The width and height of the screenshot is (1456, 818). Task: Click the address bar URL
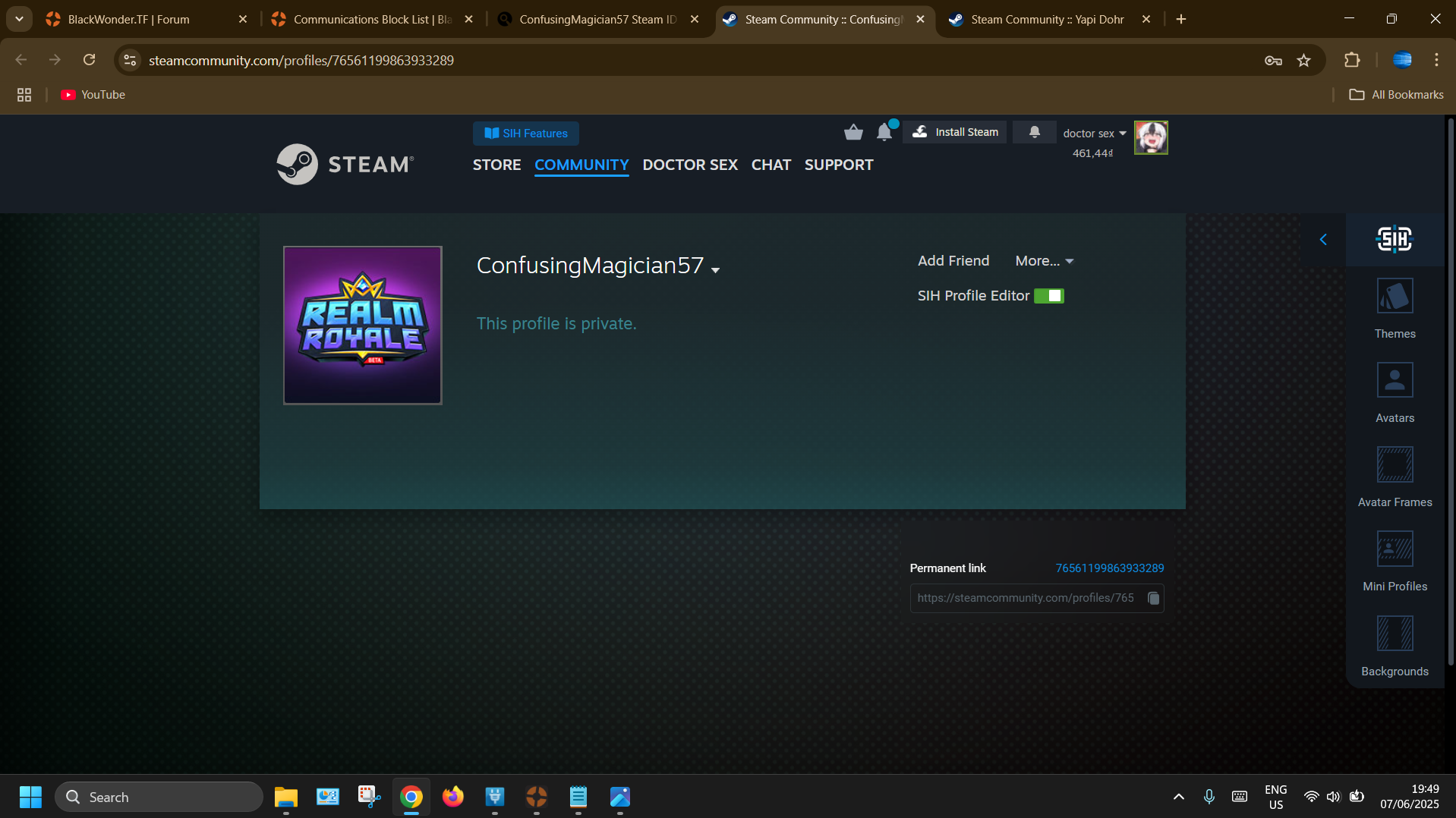[301, 60]
